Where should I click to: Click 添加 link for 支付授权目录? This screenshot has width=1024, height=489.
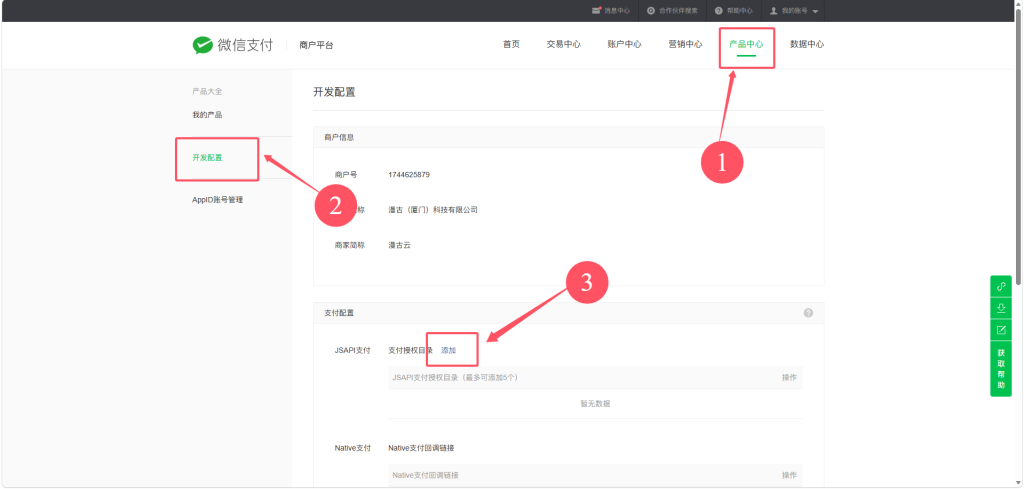point(449,351)
